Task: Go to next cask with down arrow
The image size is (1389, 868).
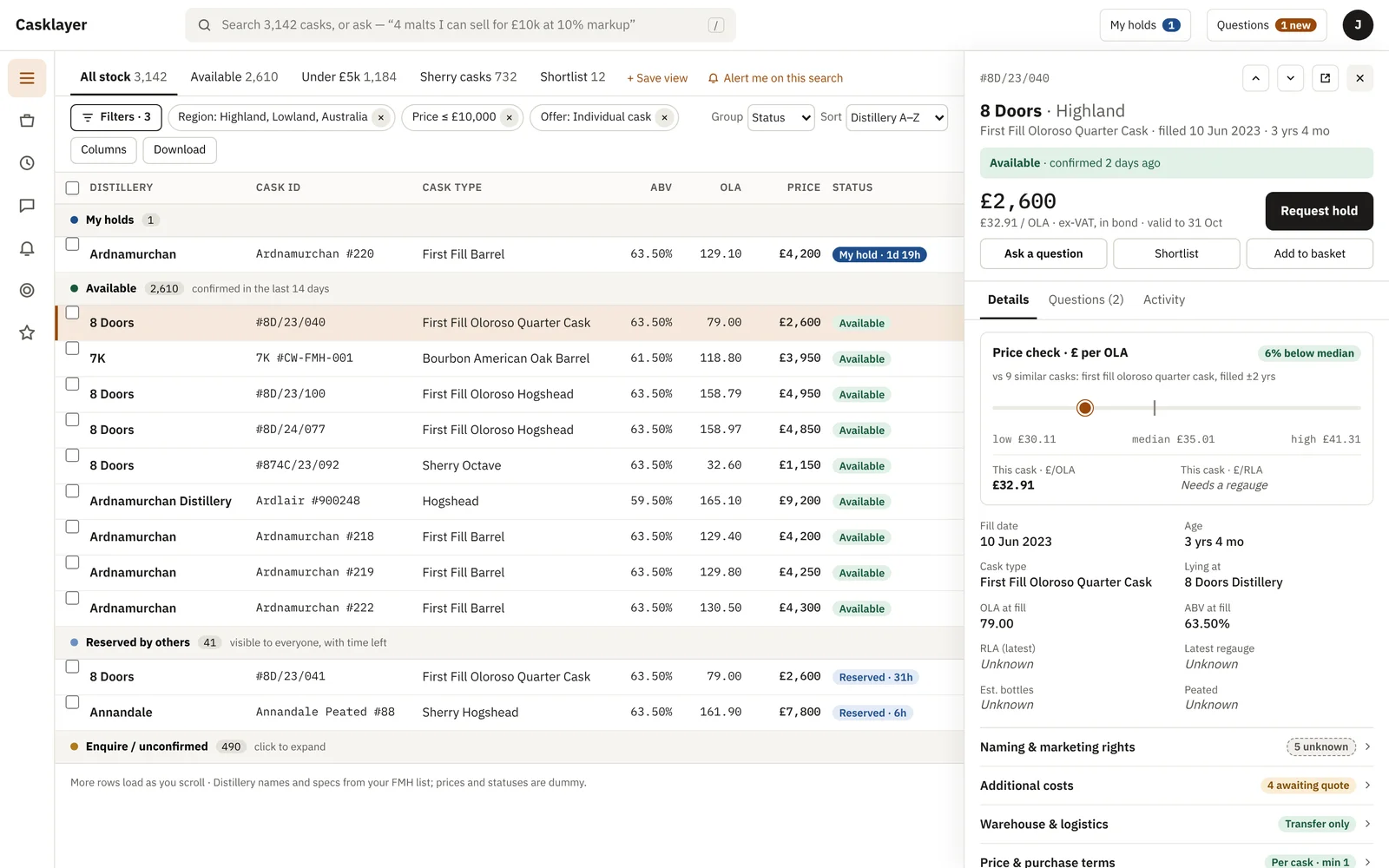Action: 1290,78
